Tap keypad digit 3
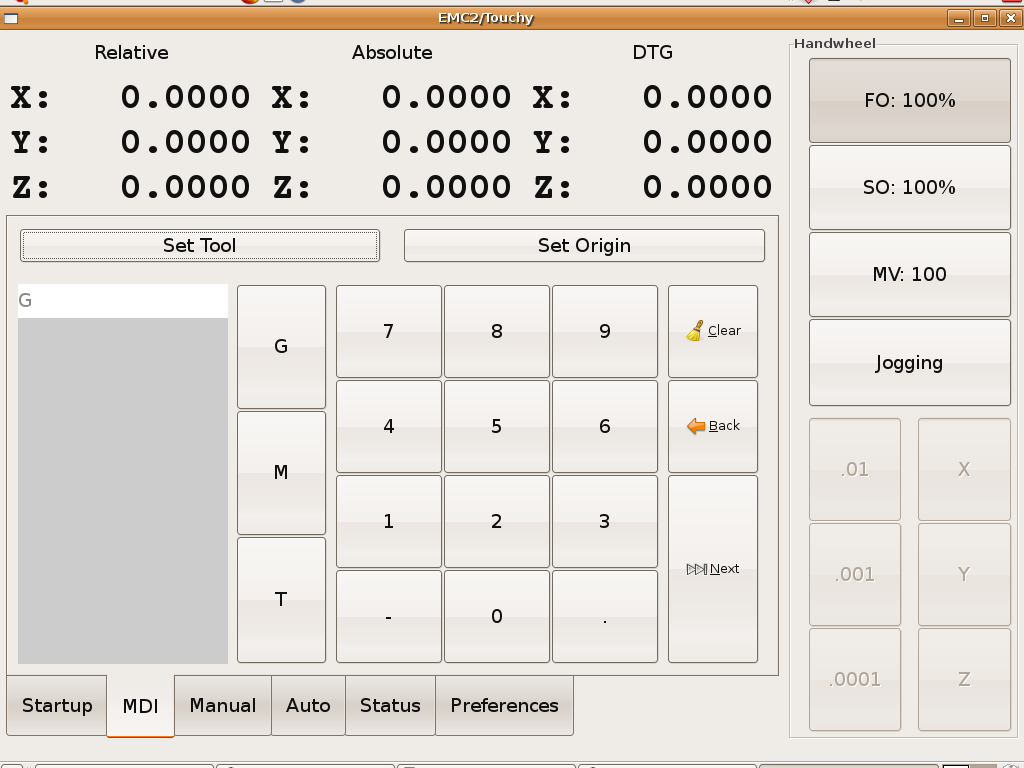1024x768 pixels. pyautogui.click(x=605, y=521)
